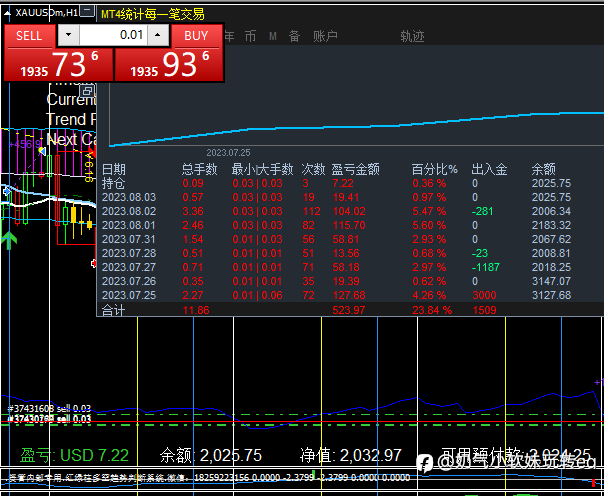Viewport: 604px width, 496px height.
Task: Click the 余额 column header
Action: pyautogui.click(x=544, y=169)
